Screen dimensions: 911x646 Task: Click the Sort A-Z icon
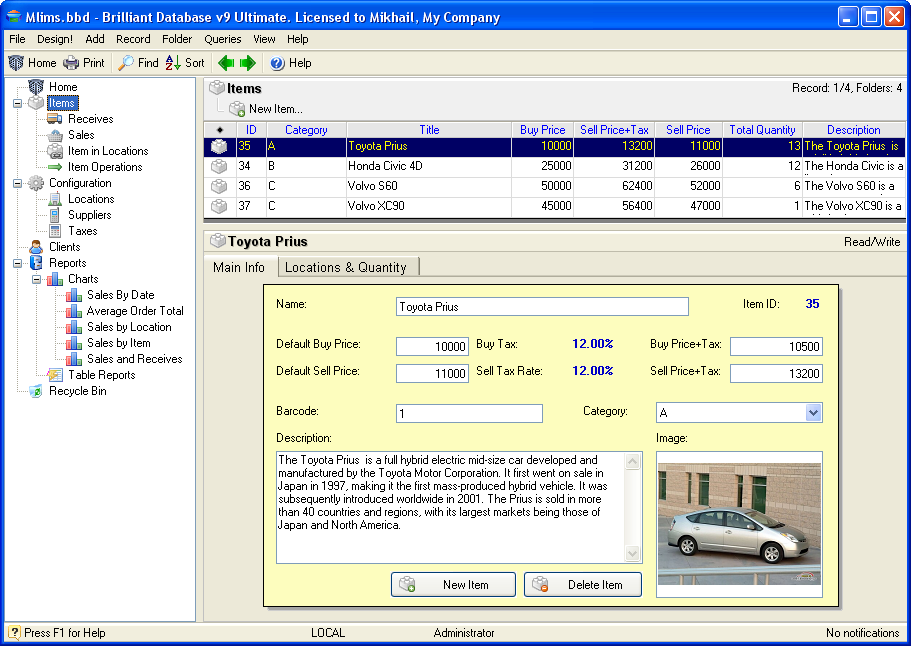[173, 63]
